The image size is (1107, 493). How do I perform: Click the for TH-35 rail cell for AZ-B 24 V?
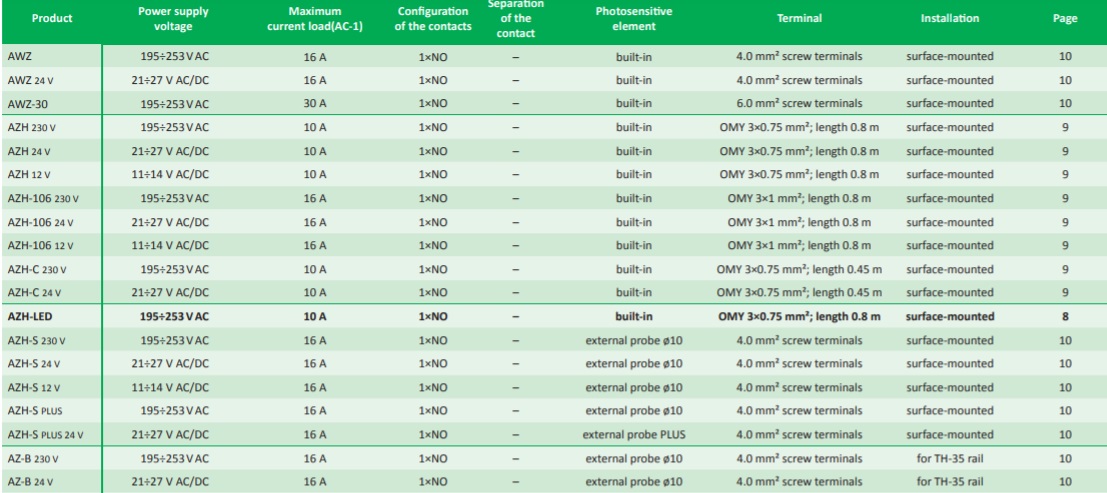950,482
